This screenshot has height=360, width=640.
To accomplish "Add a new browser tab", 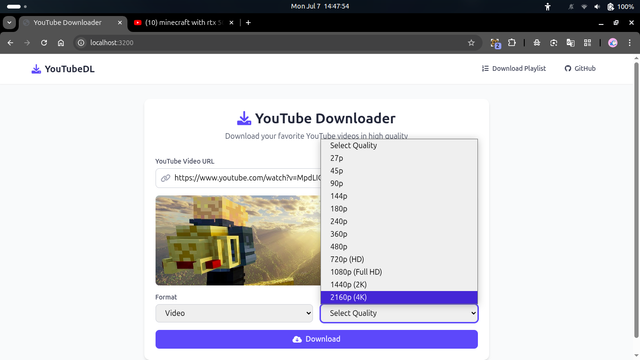I will [x=248, y=22].
